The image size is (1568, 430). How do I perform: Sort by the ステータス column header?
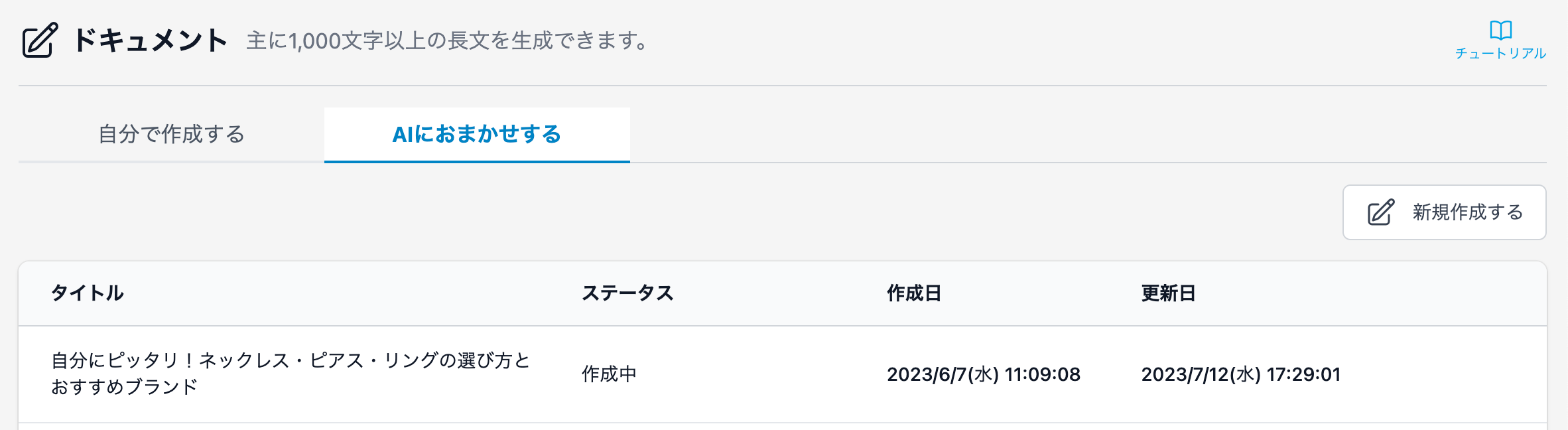tap(627, 293)
